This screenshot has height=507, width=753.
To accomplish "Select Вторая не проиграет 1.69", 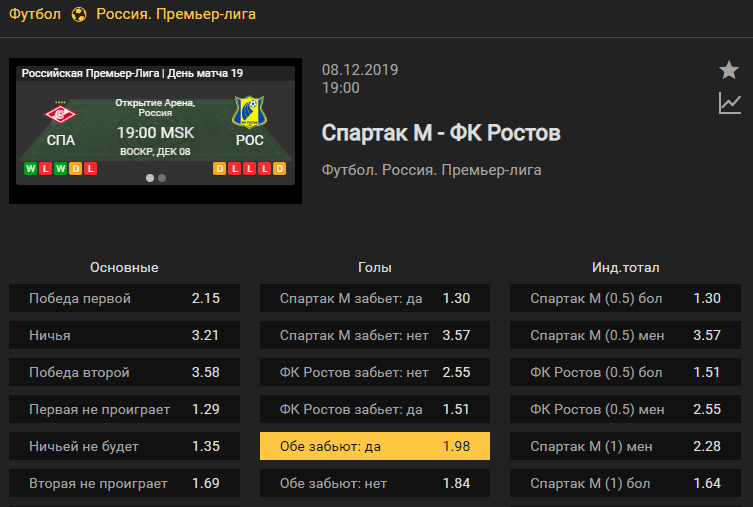I will pyautogui.click(x=124, y=483).
